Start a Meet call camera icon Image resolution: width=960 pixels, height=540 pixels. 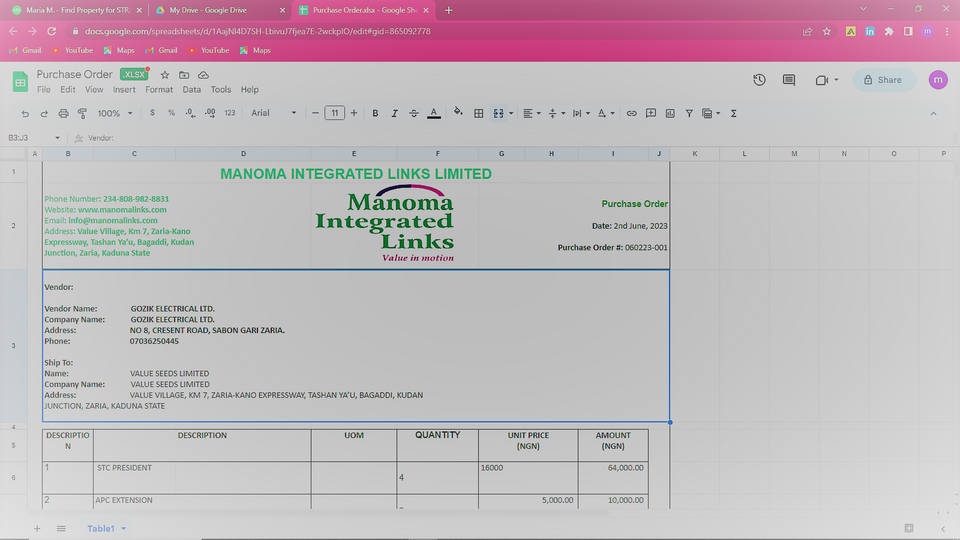point(822,80)
